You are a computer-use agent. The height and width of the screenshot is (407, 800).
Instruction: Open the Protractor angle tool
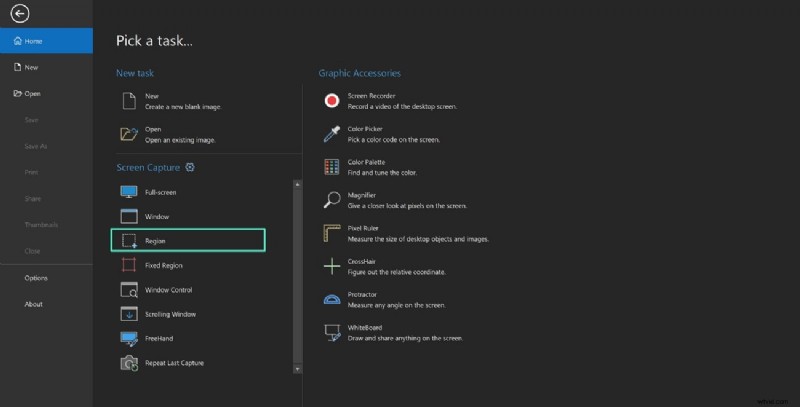pyautogui.click(x=332, y=299)
